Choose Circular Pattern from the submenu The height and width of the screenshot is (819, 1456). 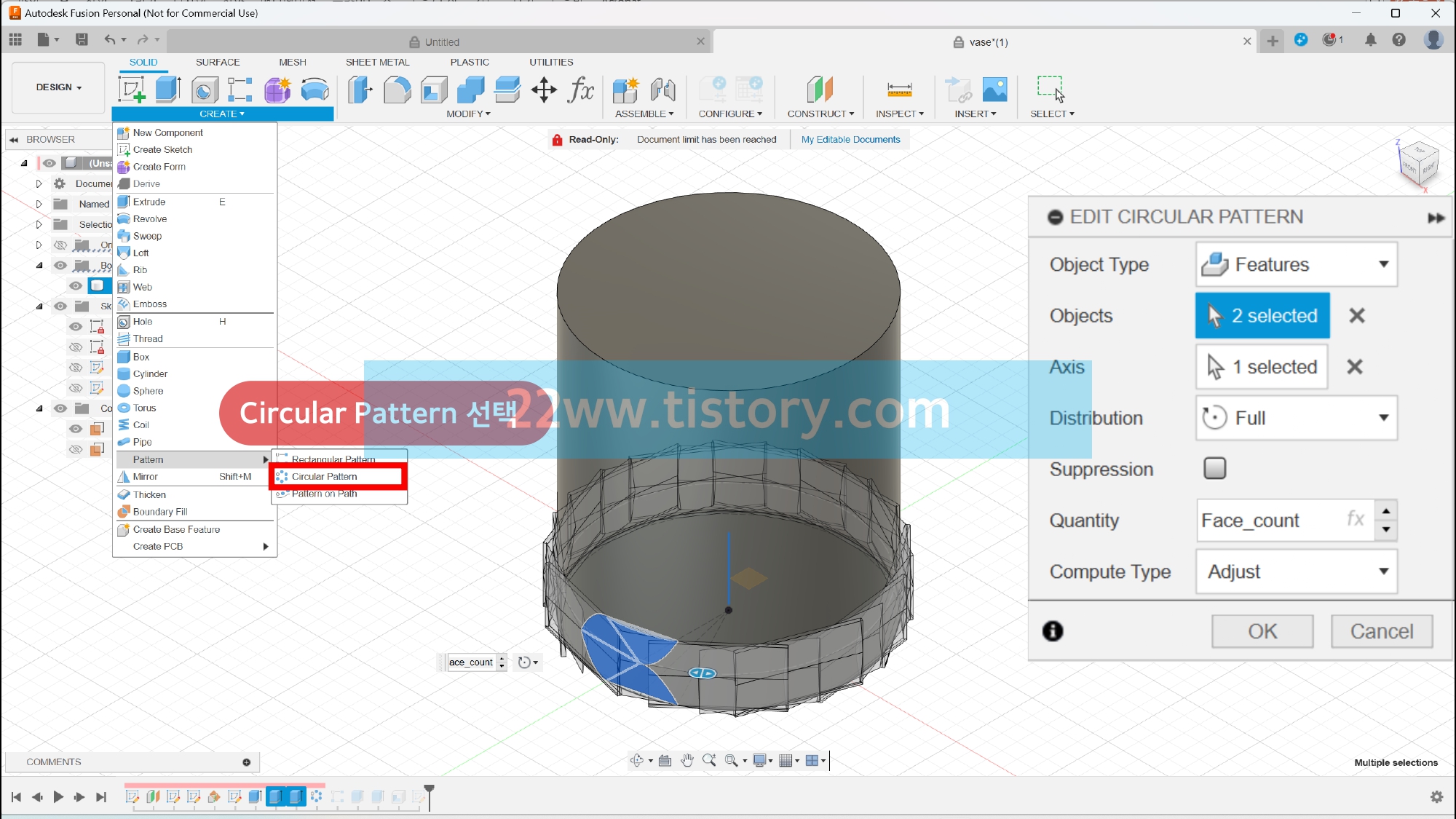point(325,477)
